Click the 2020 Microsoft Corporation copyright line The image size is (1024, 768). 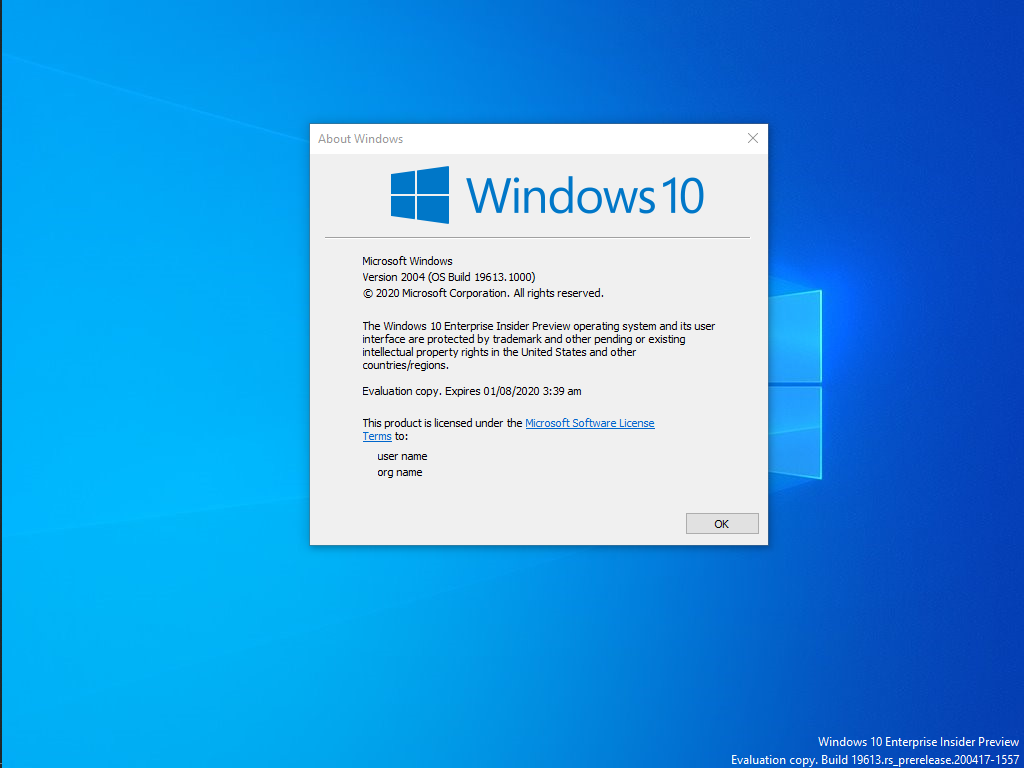click(x=483, y=293)
